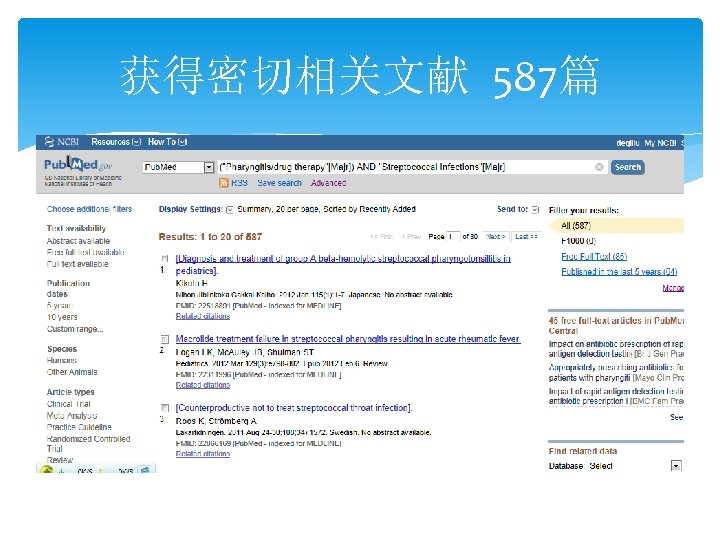Open Impact on antibiotic prescription article
This screenshot has height=540, width=720.
coord(616,349)
